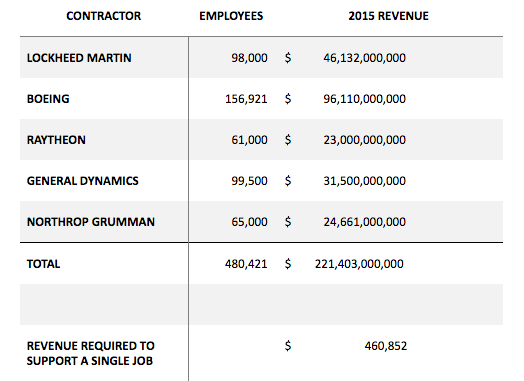
Task: Click Boeing revenue 96,110,000,000 cell
Action: [365, 99]
